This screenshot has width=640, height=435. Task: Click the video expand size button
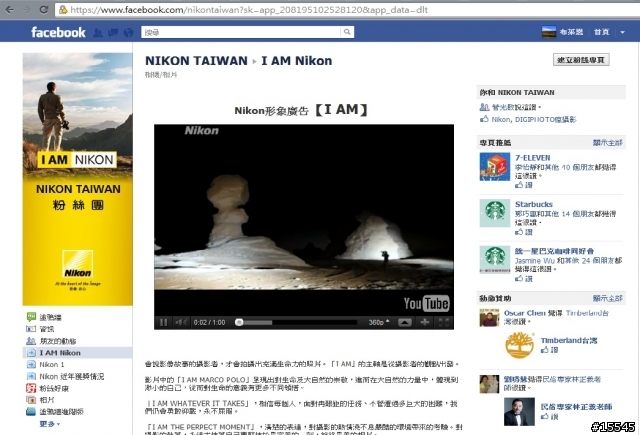click(404, 322)
